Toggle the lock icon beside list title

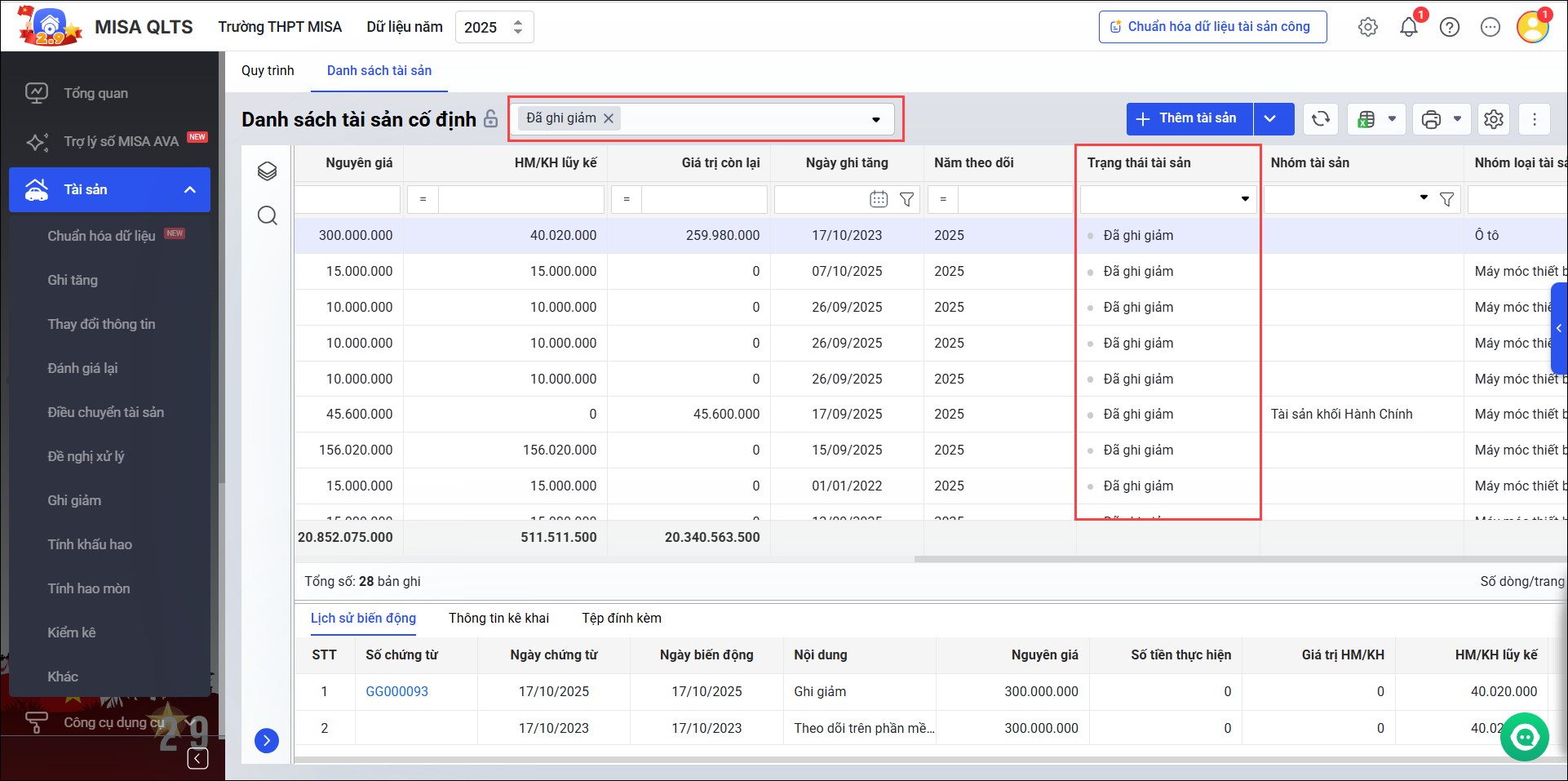pyautogui.click(x=491, y=119)
